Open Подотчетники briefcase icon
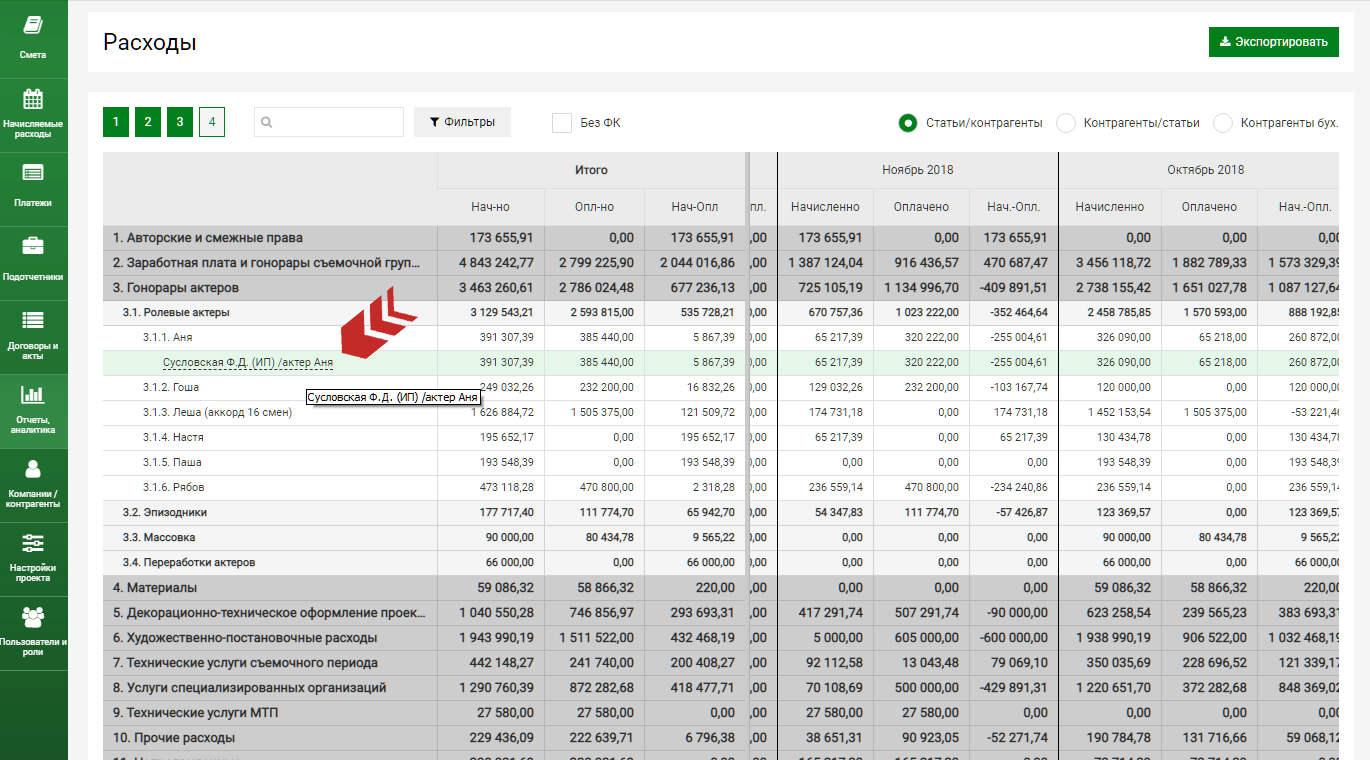This screenshot has width=1370, height=760. (x=33, y=246)
